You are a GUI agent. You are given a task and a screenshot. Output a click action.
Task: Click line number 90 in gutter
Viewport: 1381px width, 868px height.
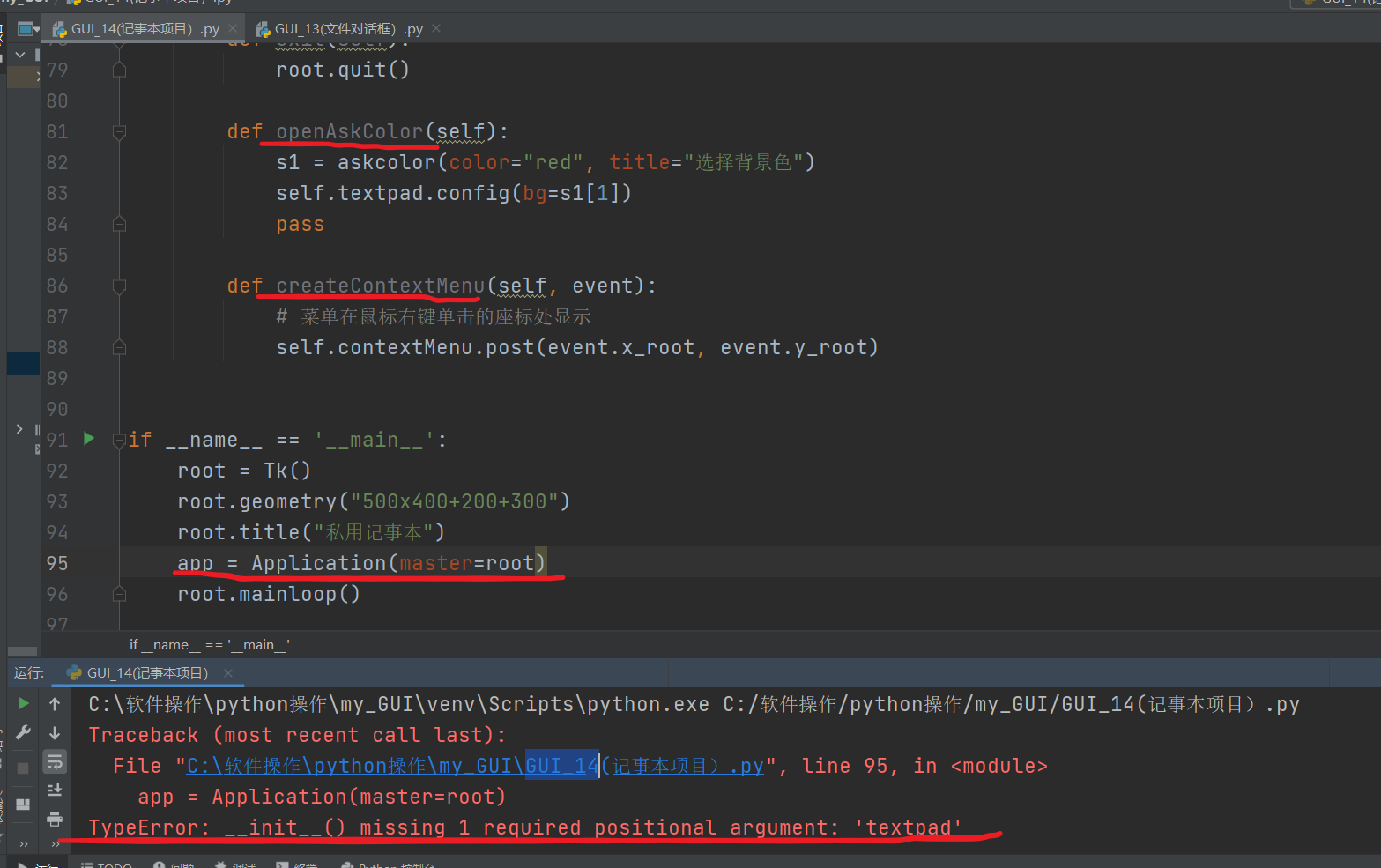click(57, 409)
